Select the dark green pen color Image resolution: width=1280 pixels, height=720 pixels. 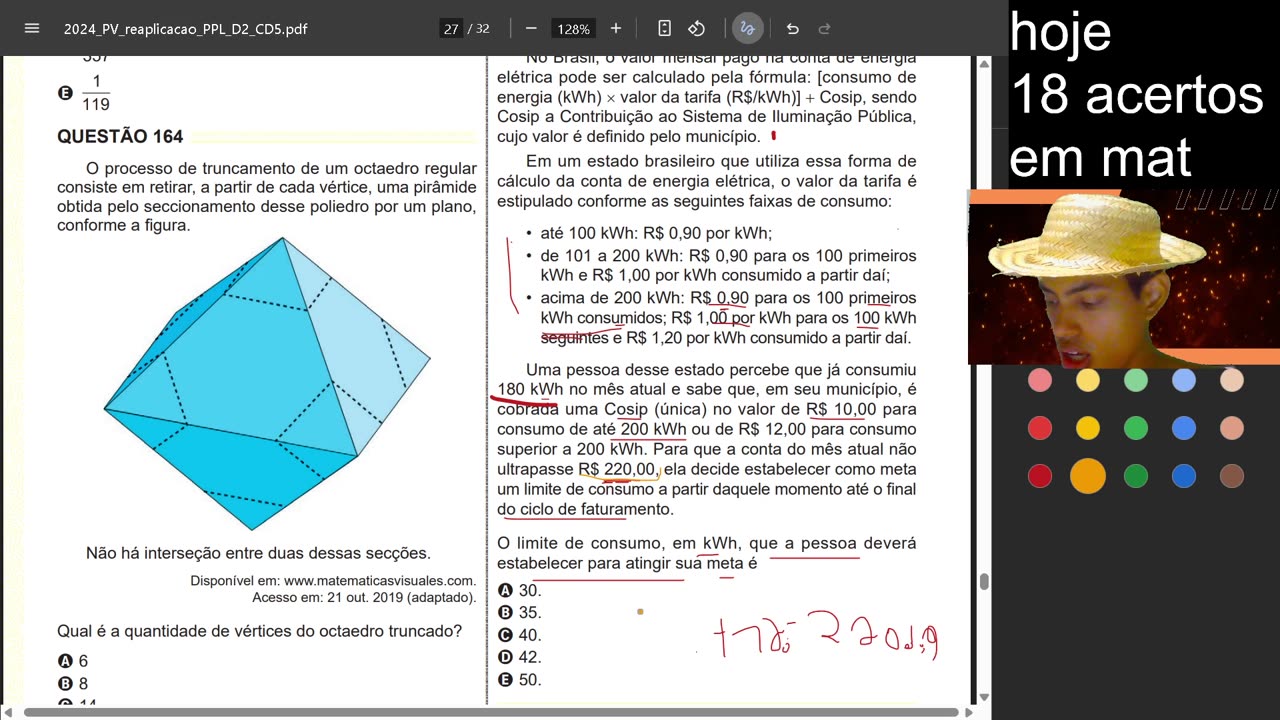(1136, 476)
